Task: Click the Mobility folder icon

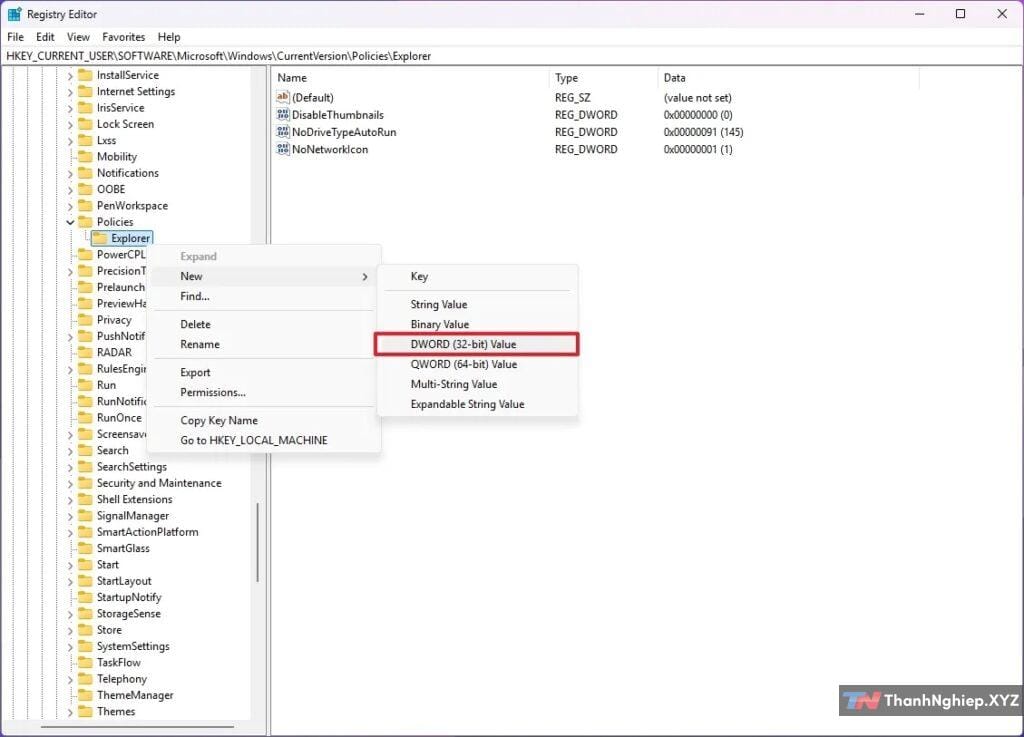Action: point(85,157)
